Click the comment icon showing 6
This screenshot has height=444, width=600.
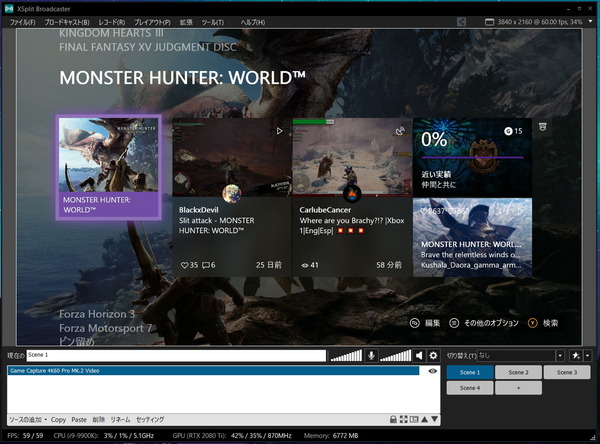pos(206,265)
